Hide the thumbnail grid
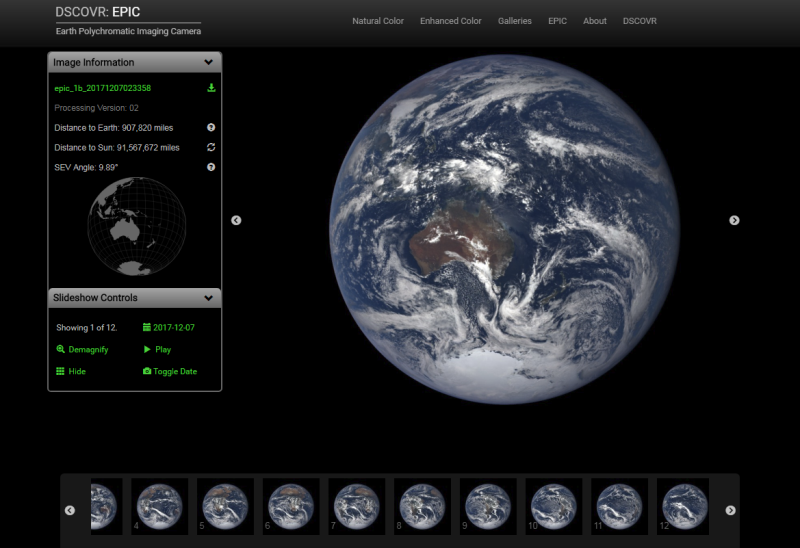Viewport: 800px width, 548px height. [71, 371]
